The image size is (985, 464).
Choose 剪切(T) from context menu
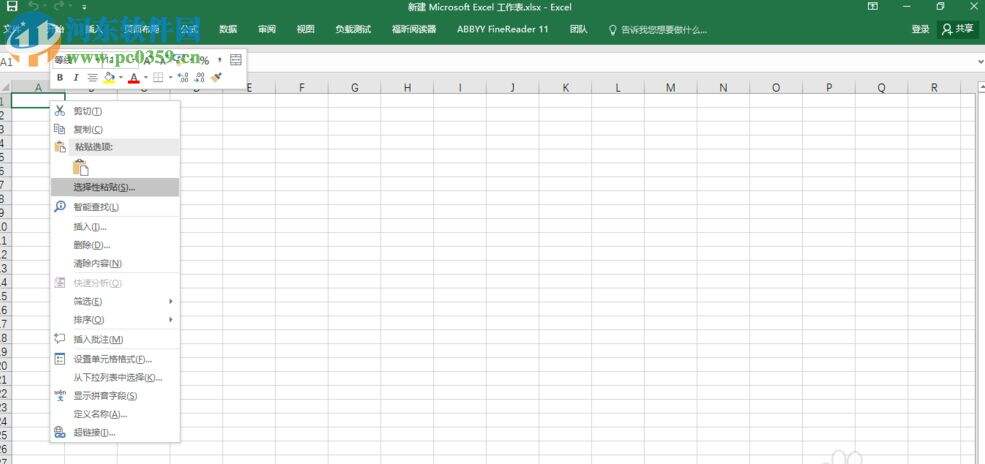[x=115, y=111]
